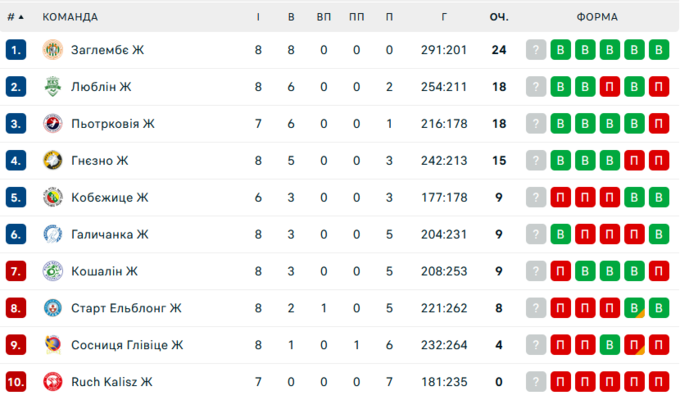This screenshot has height=400, width=680.
Task: Click the Кошалін Ж team logo
Action: tap(53, 271)
